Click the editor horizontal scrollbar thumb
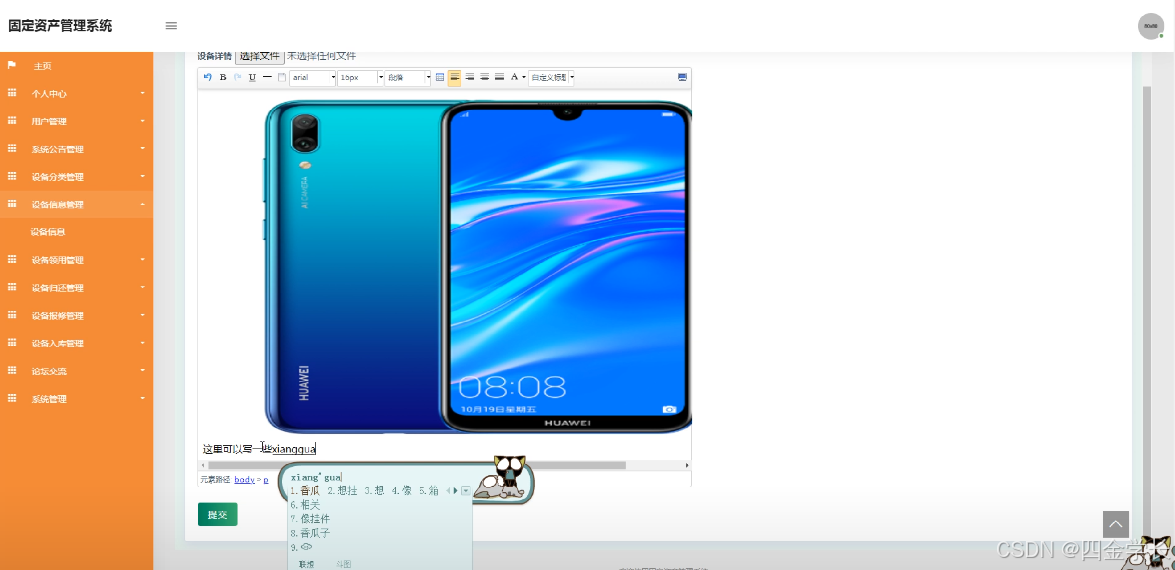The image size is (1175, 570). (417, 465)
